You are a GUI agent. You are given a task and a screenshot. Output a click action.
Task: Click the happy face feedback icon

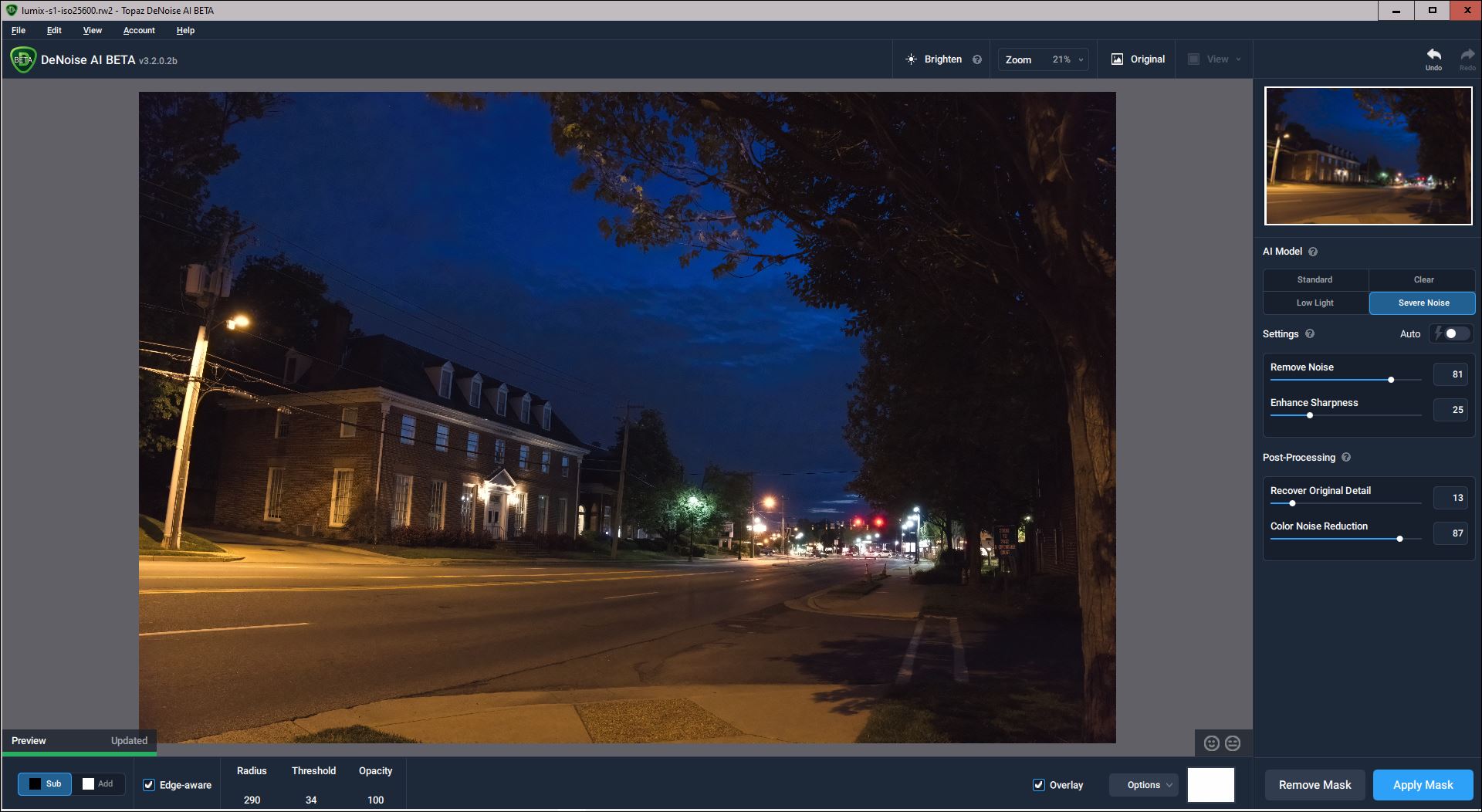(1212, 743)
